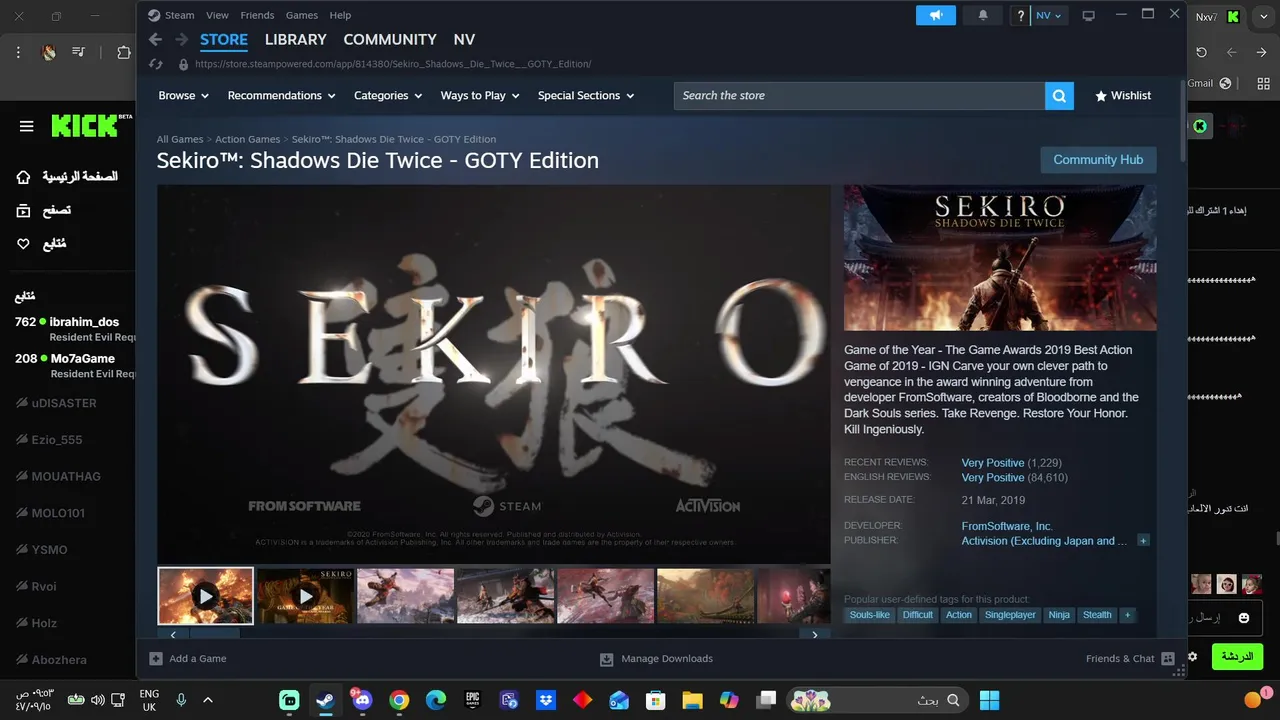Screen dimensions: 1280x720
Task: Reload the Steam store page
Action: pos(155,64)
